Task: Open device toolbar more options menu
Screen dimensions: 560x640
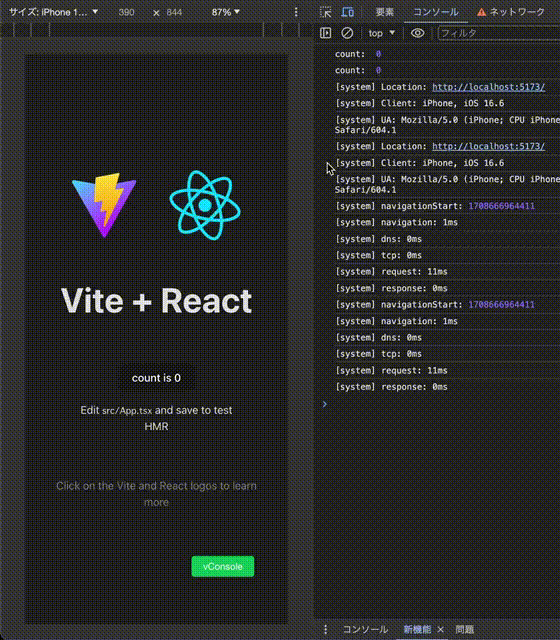Action: [296, 12]
